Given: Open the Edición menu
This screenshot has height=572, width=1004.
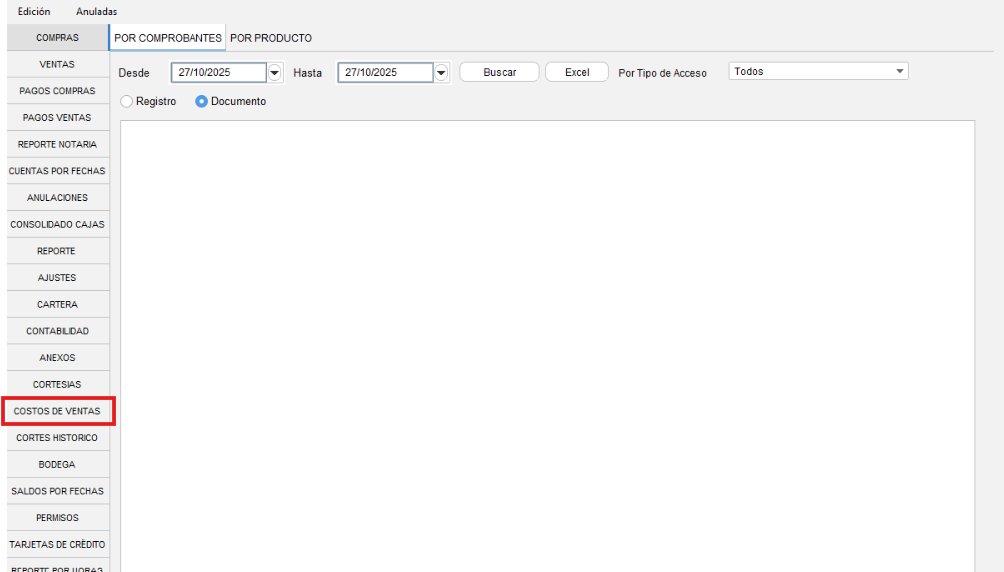Looking at the screenshot, I should click(x=34, y=11).
